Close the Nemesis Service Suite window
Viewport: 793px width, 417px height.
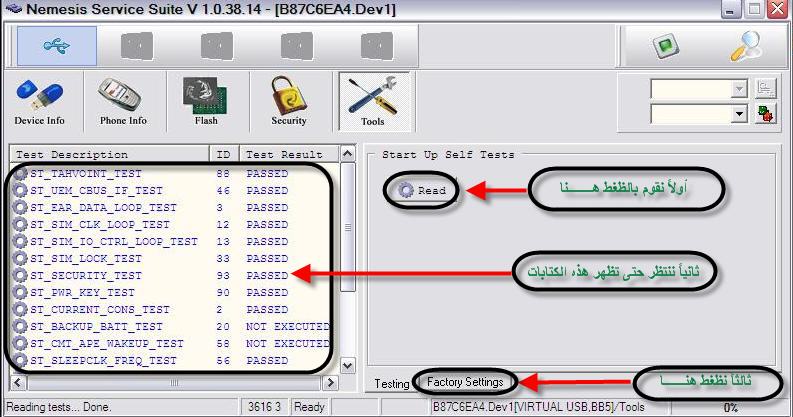click(778, 9)
